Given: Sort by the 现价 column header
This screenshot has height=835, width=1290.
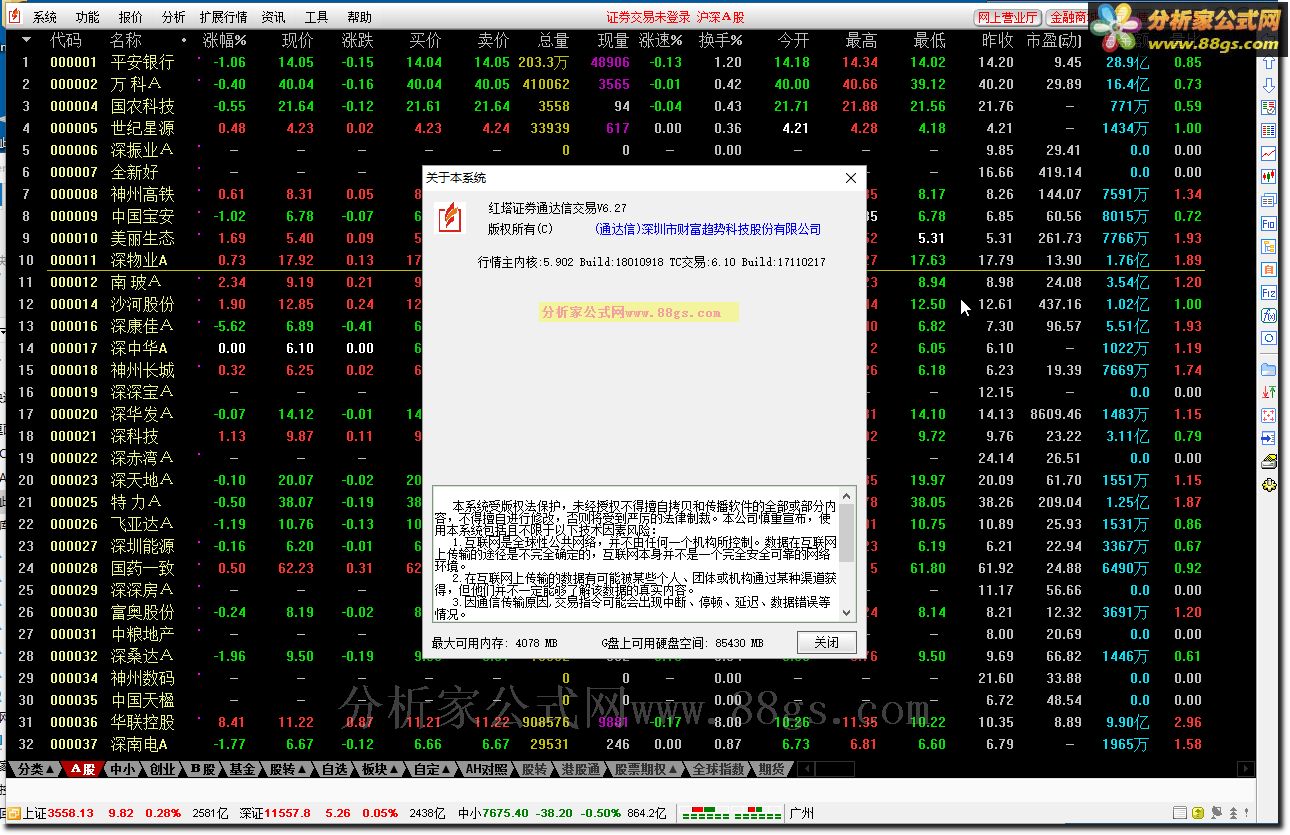Looking at the screenshot, I should [297, 41].
